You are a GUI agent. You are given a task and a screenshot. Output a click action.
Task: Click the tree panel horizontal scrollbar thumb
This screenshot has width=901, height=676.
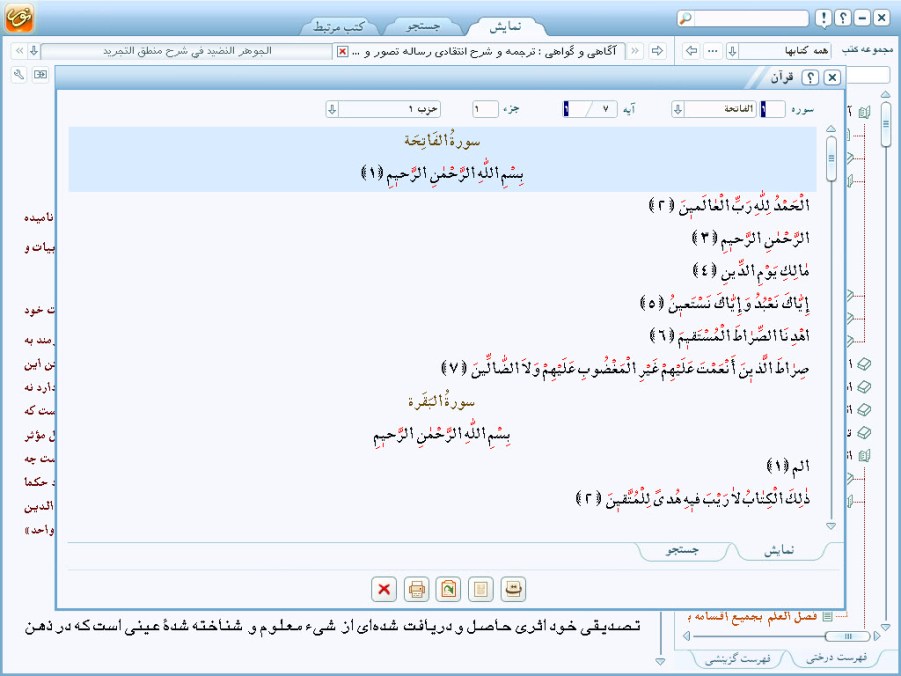(847, 636)
